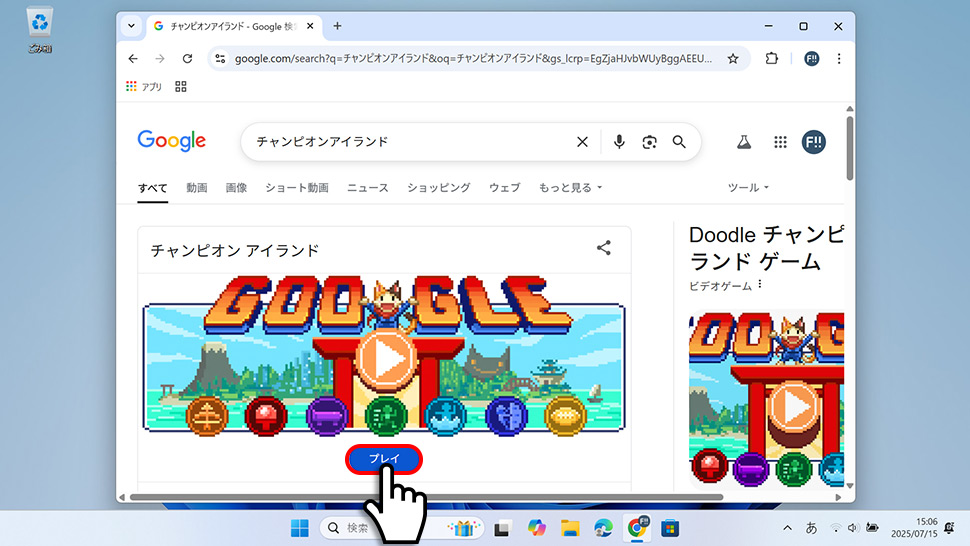Bookmark this page with the star
Image resolution: width=970 pixels, height=546 pixels.
733,59
